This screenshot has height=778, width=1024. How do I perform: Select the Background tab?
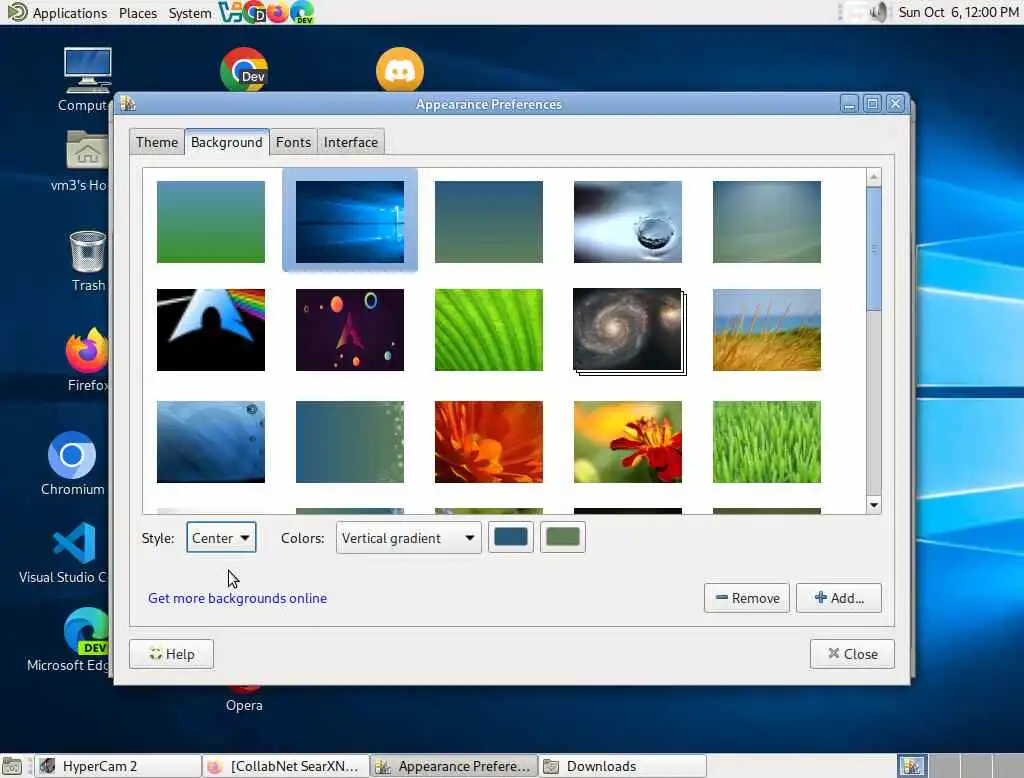point(227,142)
